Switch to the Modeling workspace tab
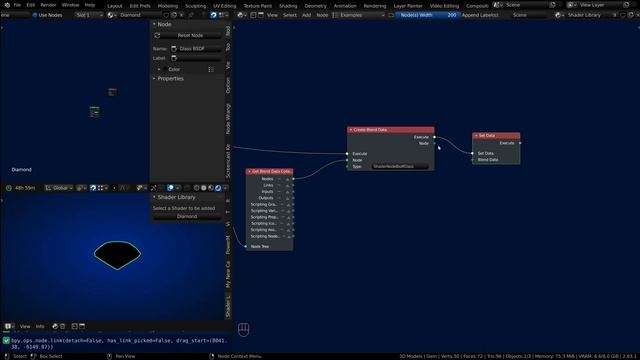The image size is (640, 360). tap(168, 6)
